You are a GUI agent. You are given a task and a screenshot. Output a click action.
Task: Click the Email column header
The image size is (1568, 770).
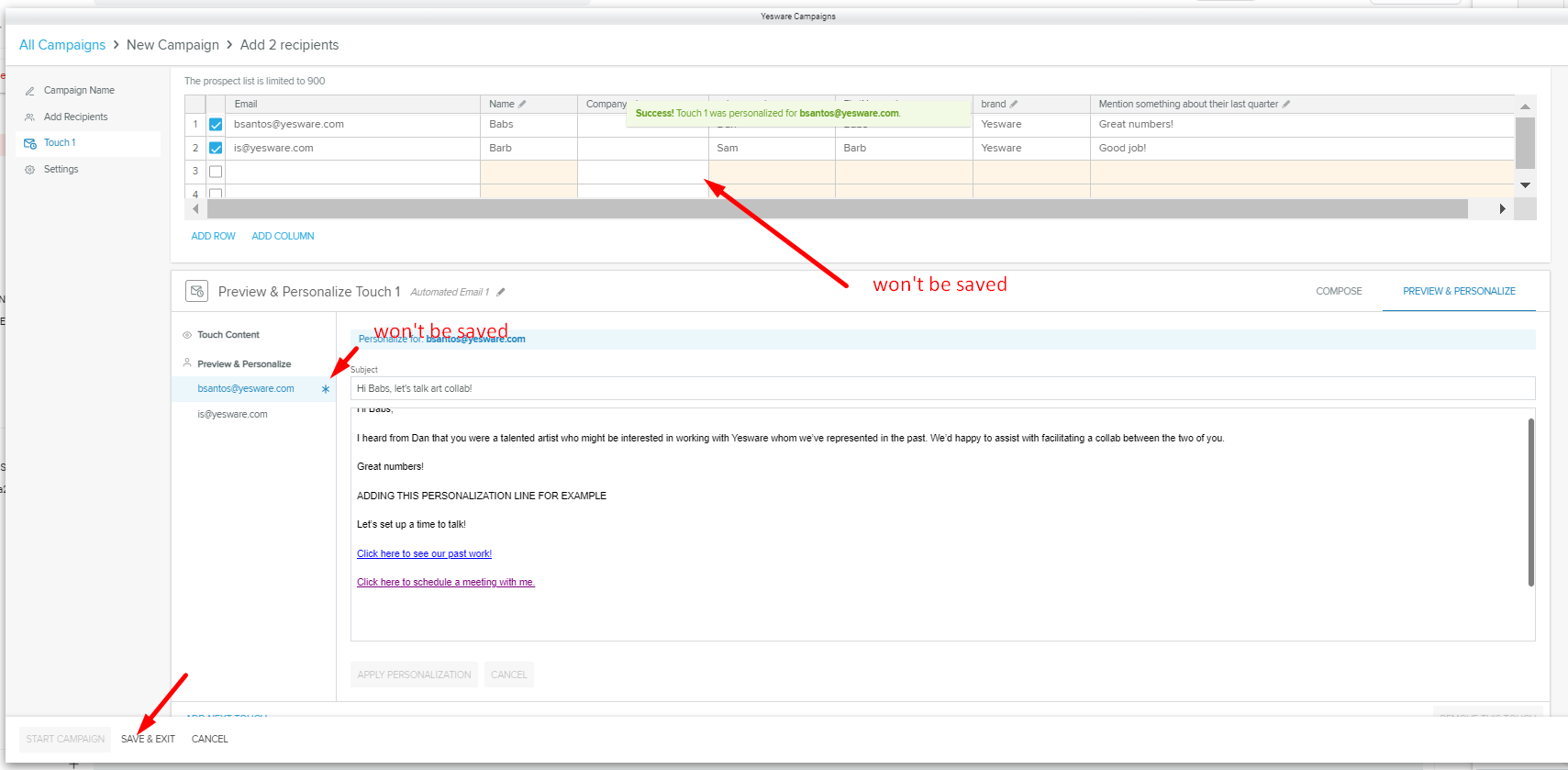point(352,105)
